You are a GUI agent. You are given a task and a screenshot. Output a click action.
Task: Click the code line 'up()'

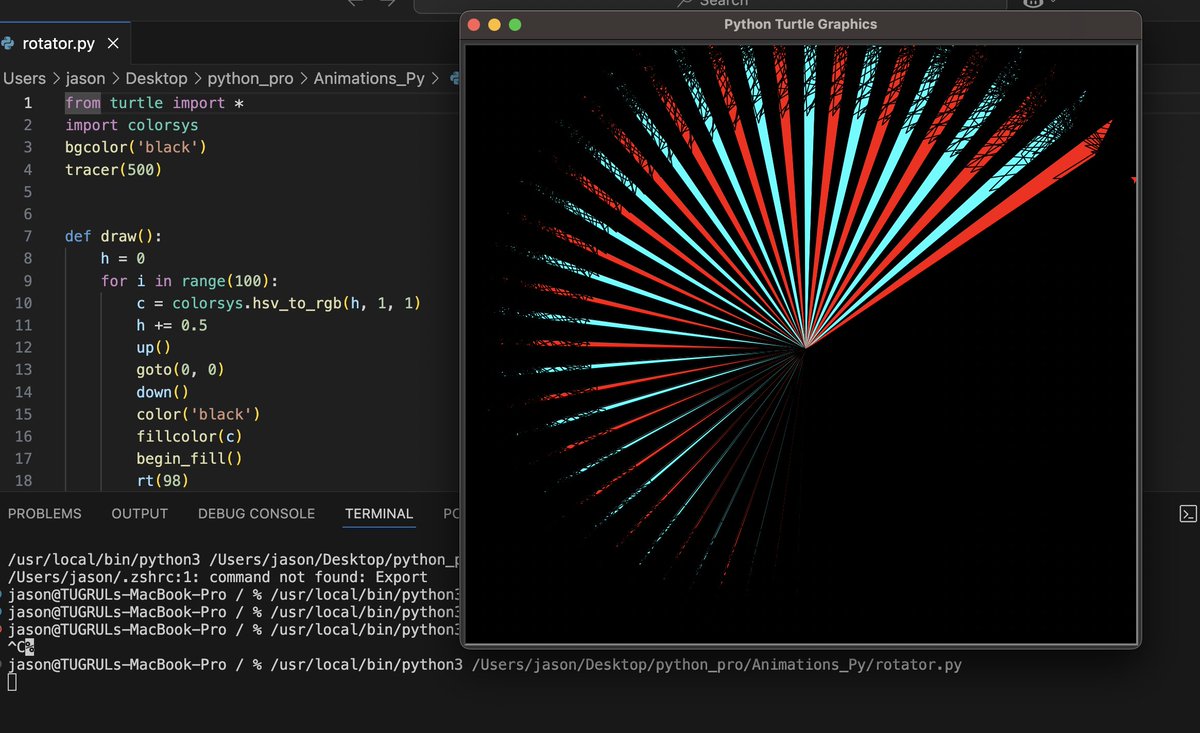click(x=154, y=347)
